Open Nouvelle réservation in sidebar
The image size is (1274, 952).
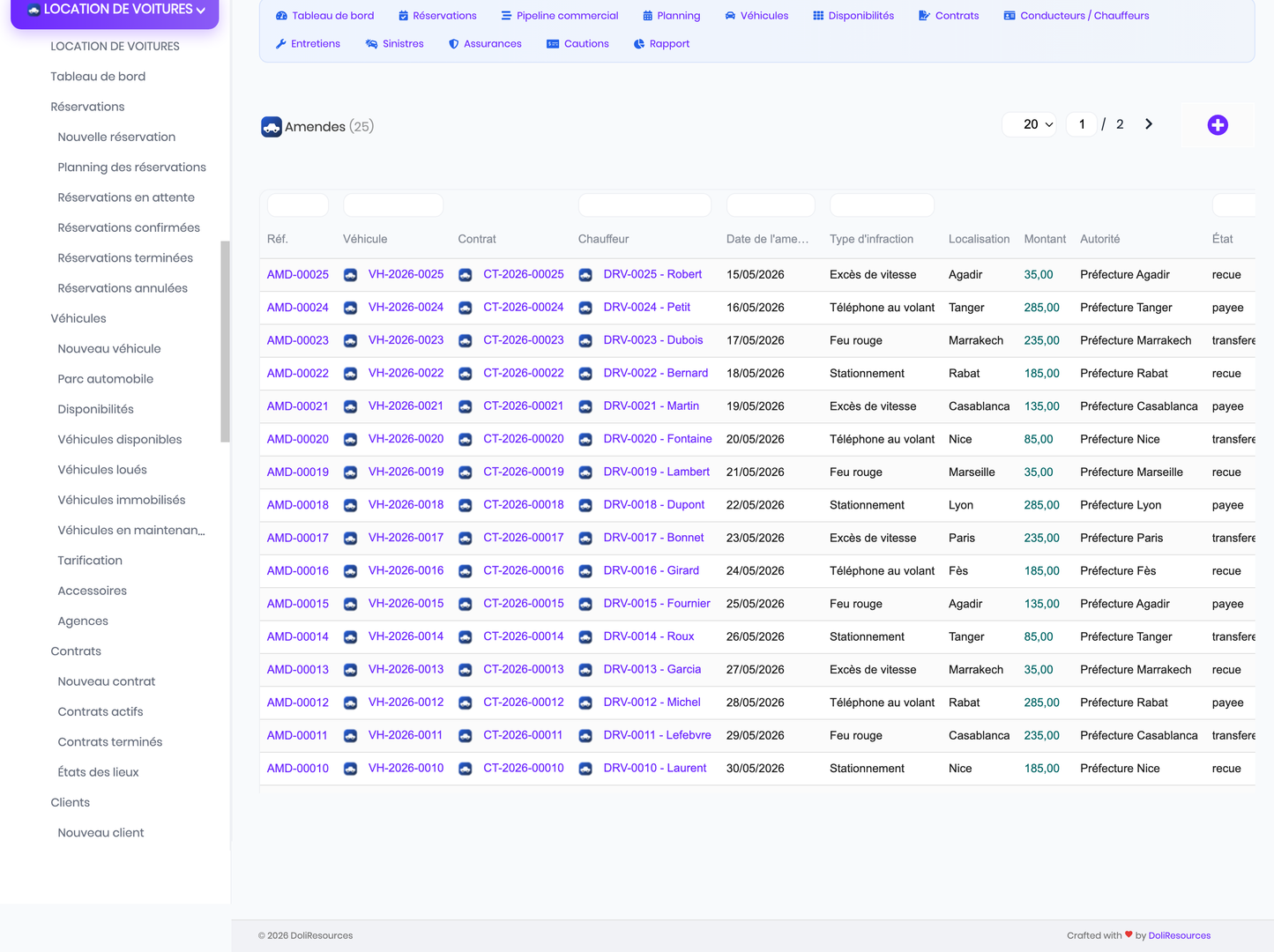116,138
